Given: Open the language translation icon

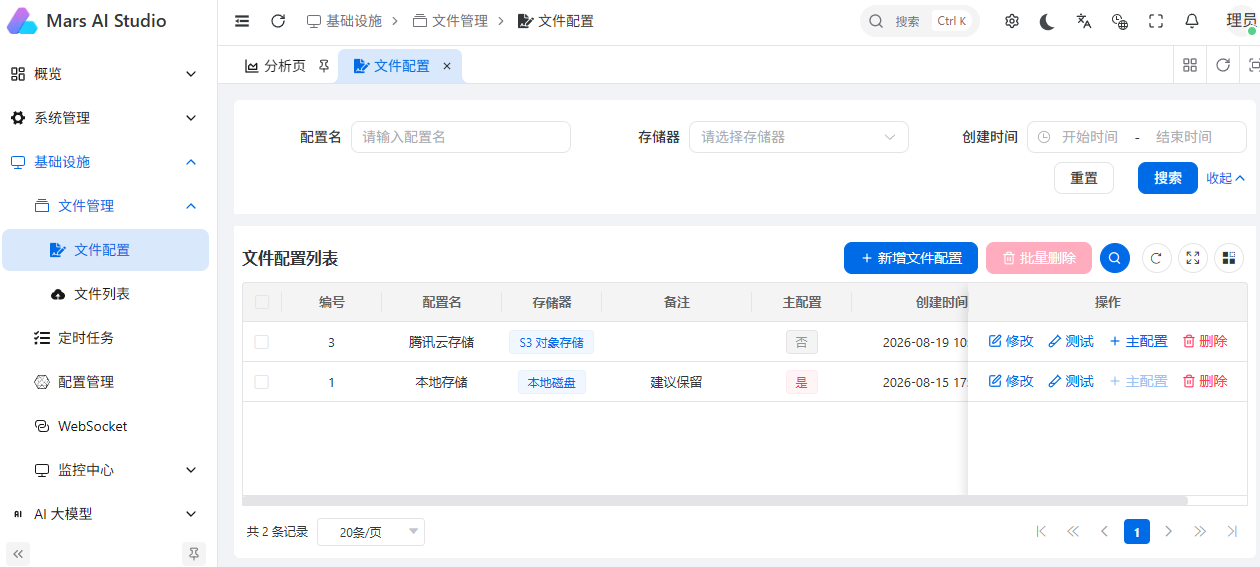Looking at the screenshot, I should click(1084, 21).
